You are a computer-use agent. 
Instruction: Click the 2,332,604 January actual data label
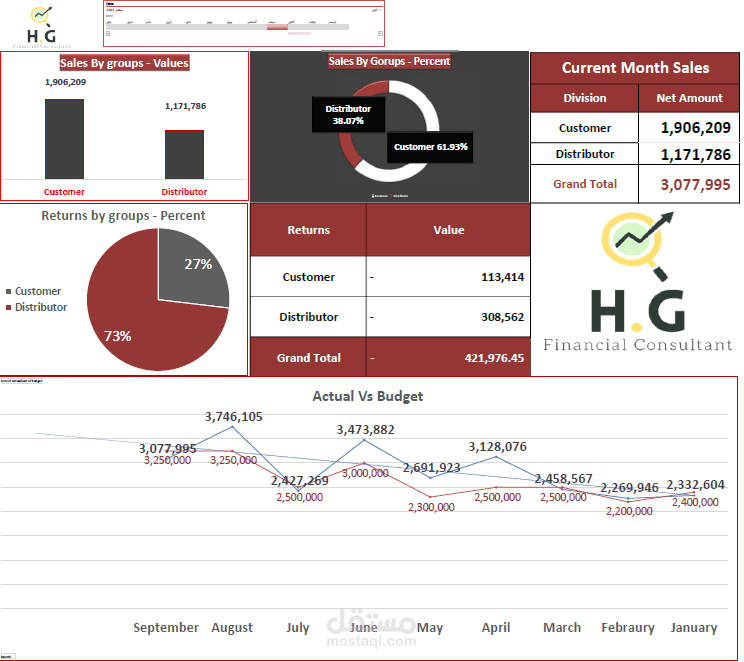[x=695, y=485]
